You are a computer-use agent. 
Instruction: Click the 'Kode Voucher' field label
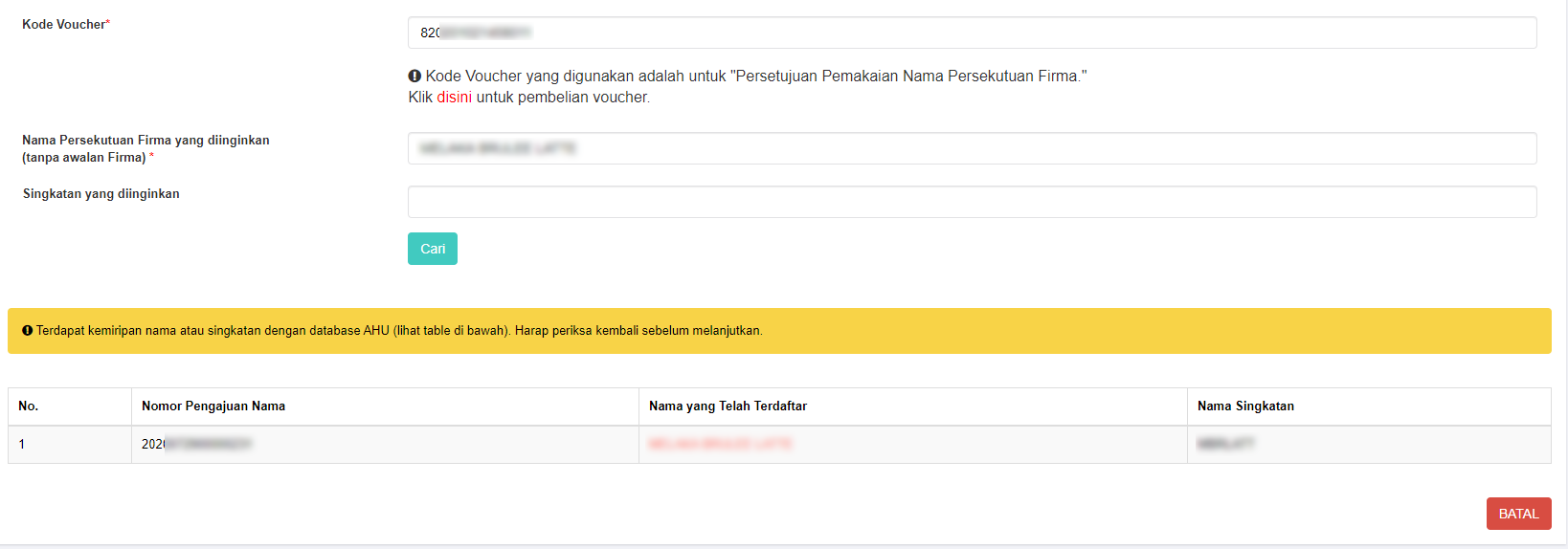[x=65, y=25]
